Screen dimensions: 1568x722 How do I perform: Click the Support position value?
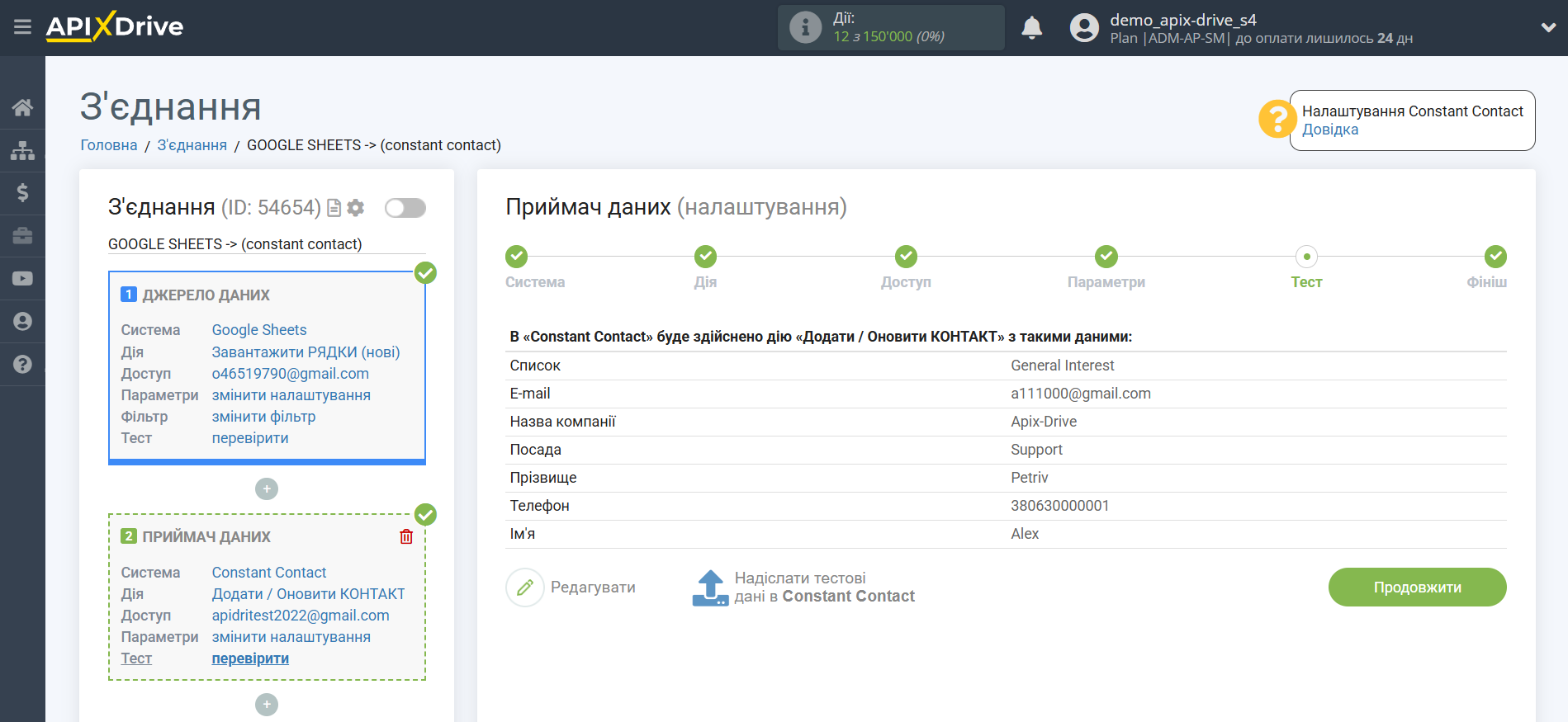(x=1036, y=450)
